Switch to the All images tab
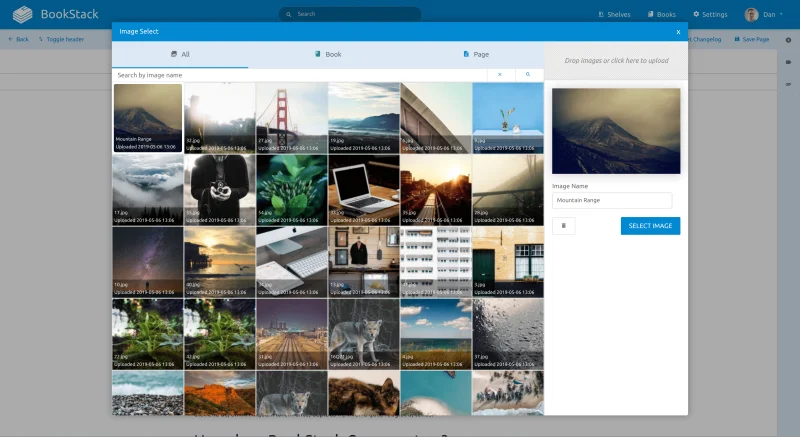The height and width of the screenshot is (437, 800). (180, 54)
